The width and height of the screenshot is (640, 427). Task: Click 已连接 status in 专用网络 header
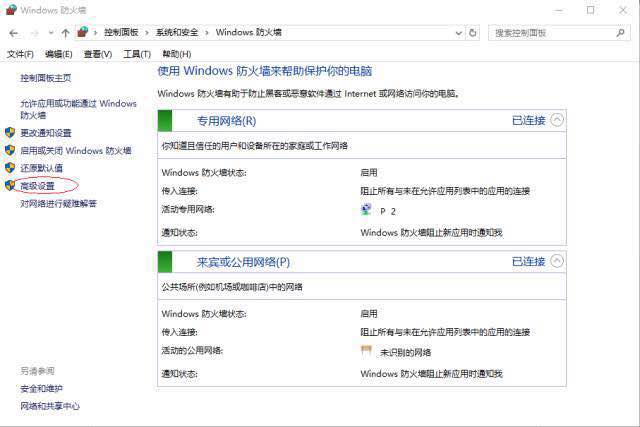529,120
